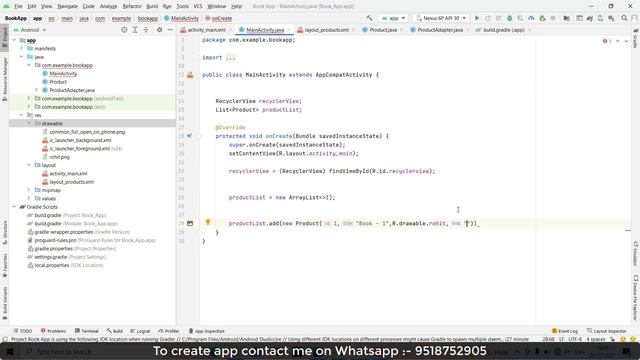Hide the Project tool window

(x=170, y=30)
